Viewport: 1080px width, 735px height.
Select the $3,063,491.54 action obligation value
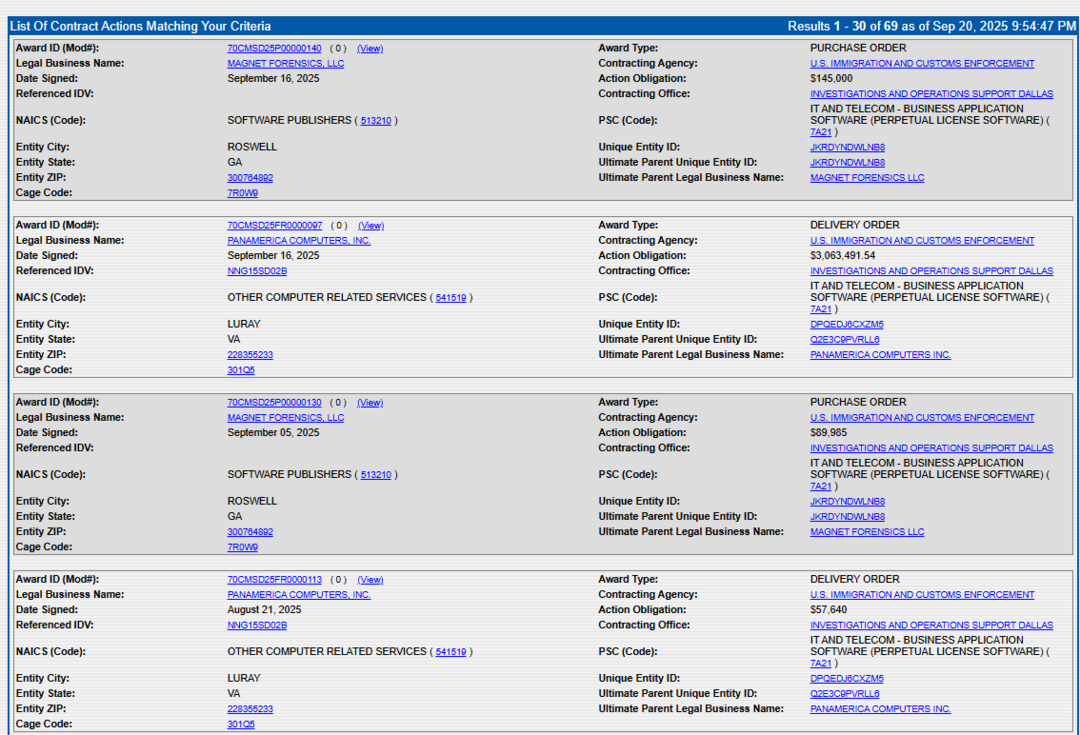point(842,256)
